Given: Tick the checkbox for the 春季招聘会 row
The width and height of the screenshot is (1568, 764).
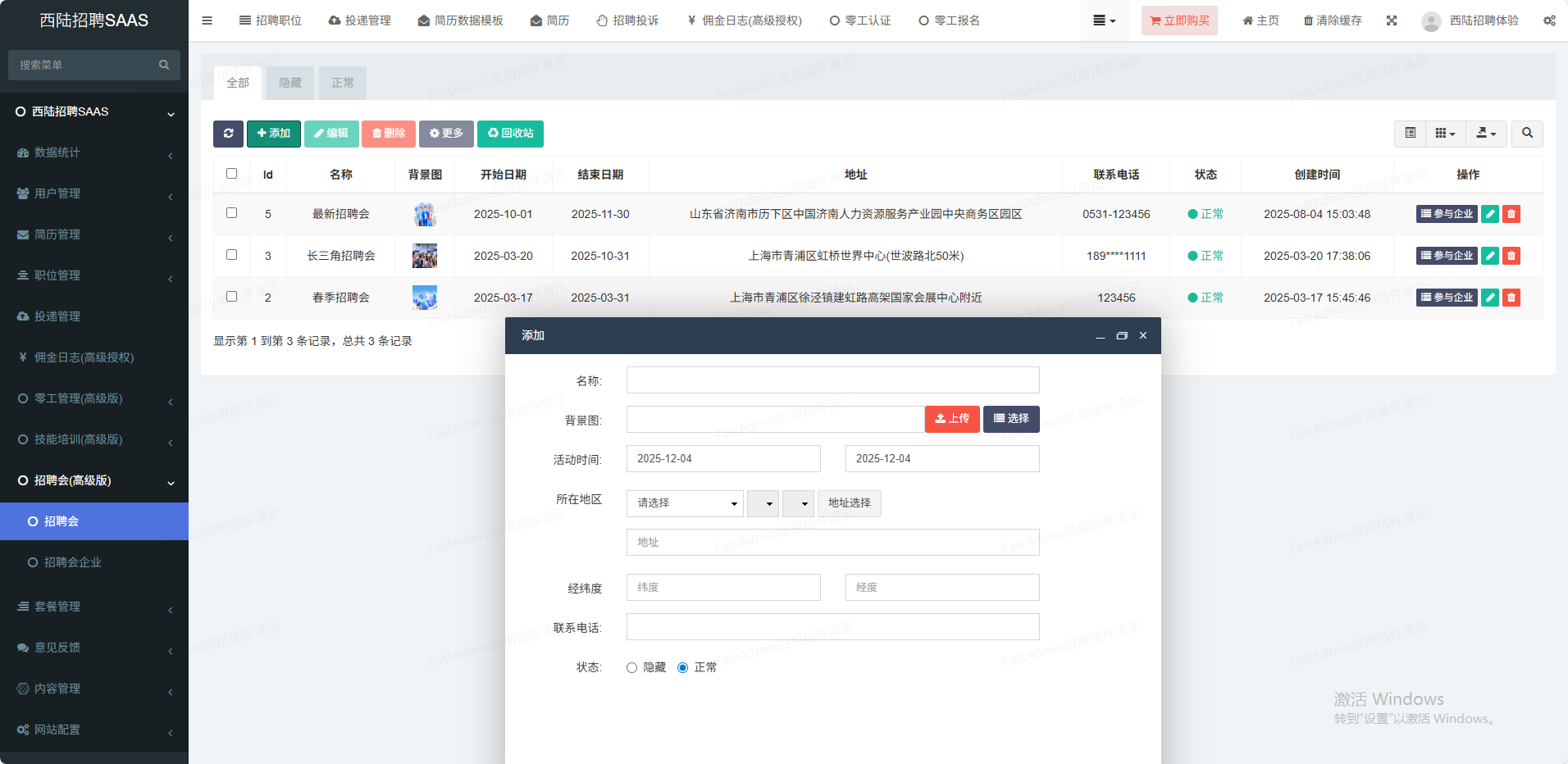Looking at the screenshot, I should tap(231, 297).
